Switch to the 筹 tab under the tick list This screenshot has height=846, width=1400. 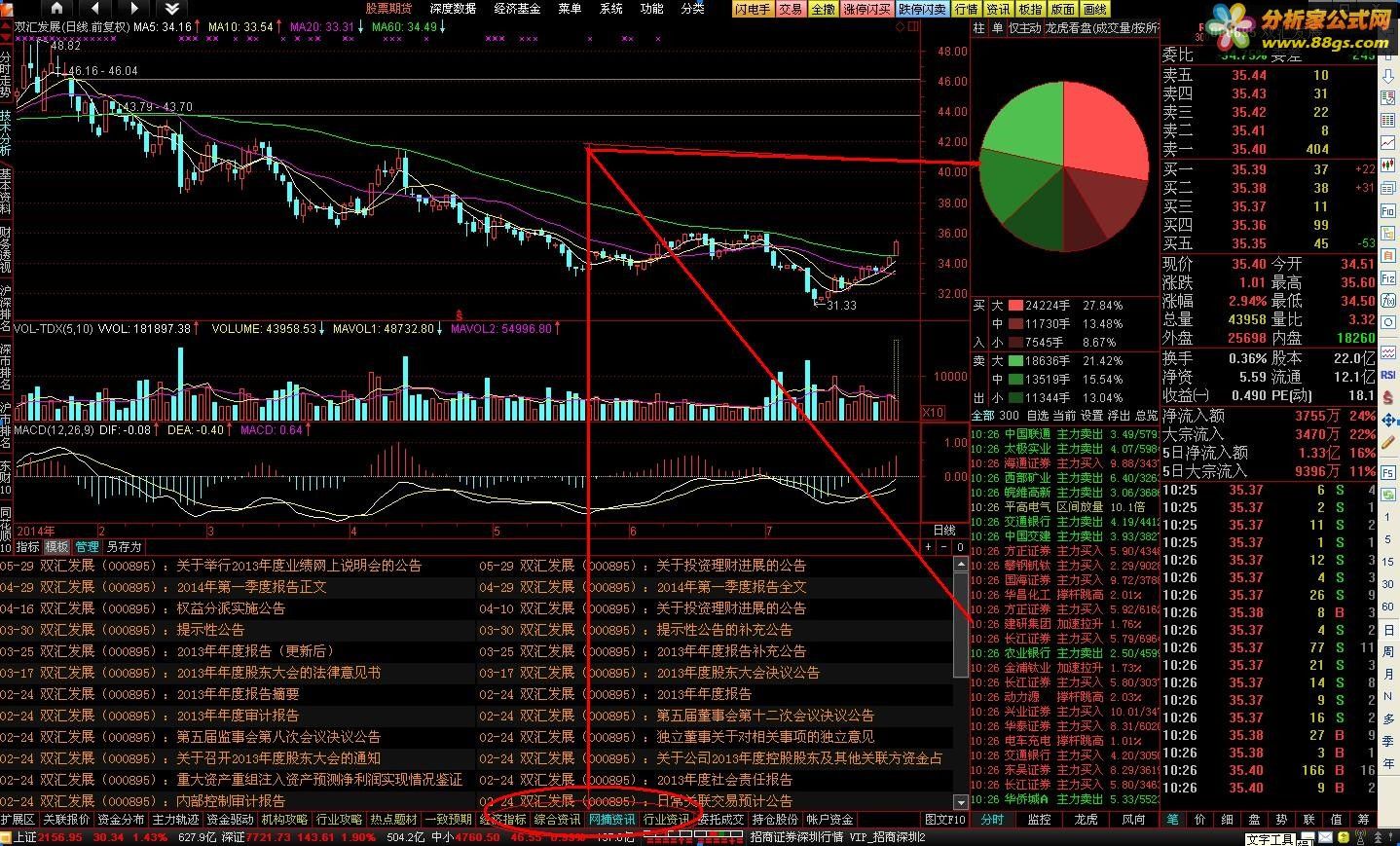click(x=1363, y=820)
